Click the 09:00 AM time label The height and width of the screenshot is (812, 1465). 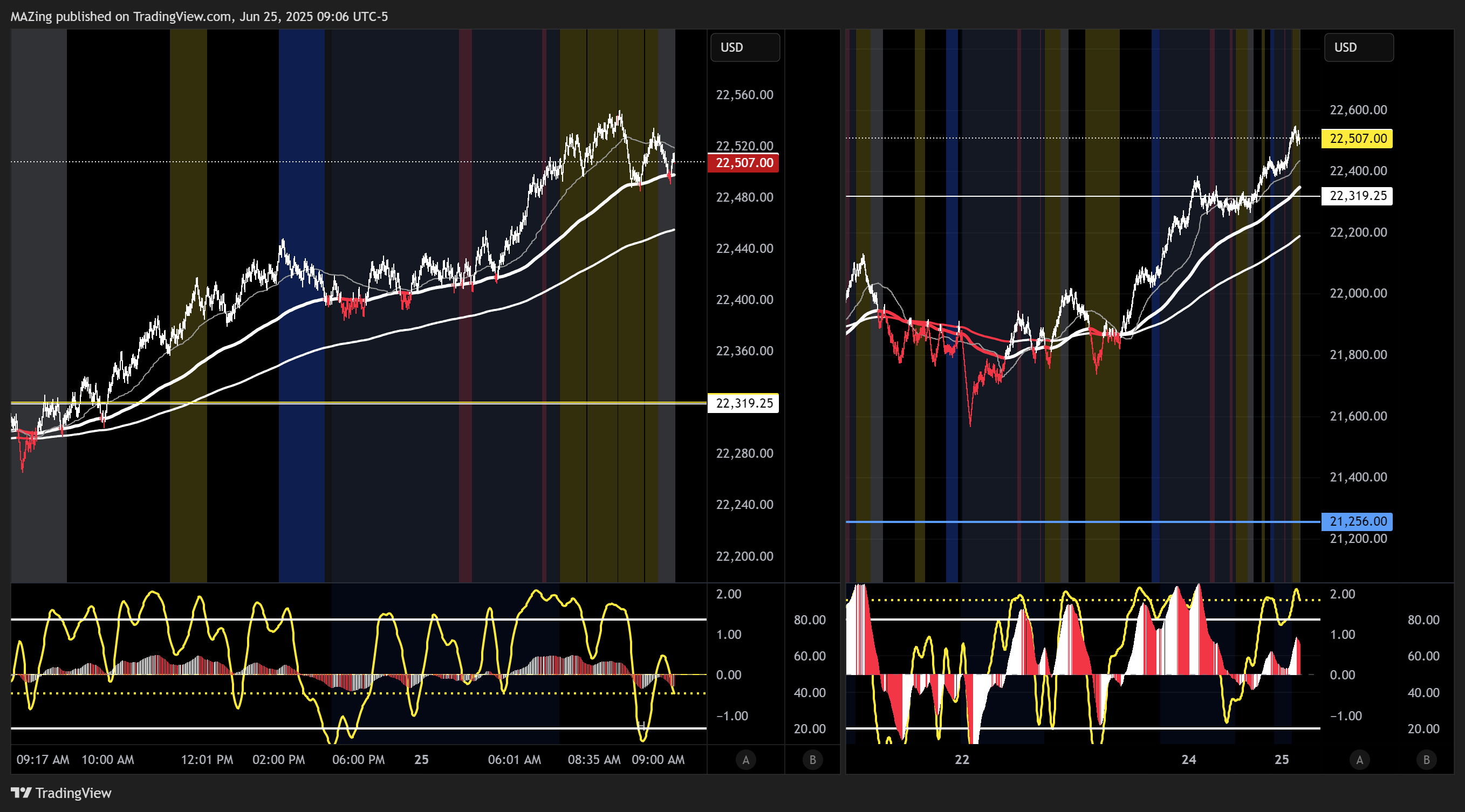click(x=658, y=760)
